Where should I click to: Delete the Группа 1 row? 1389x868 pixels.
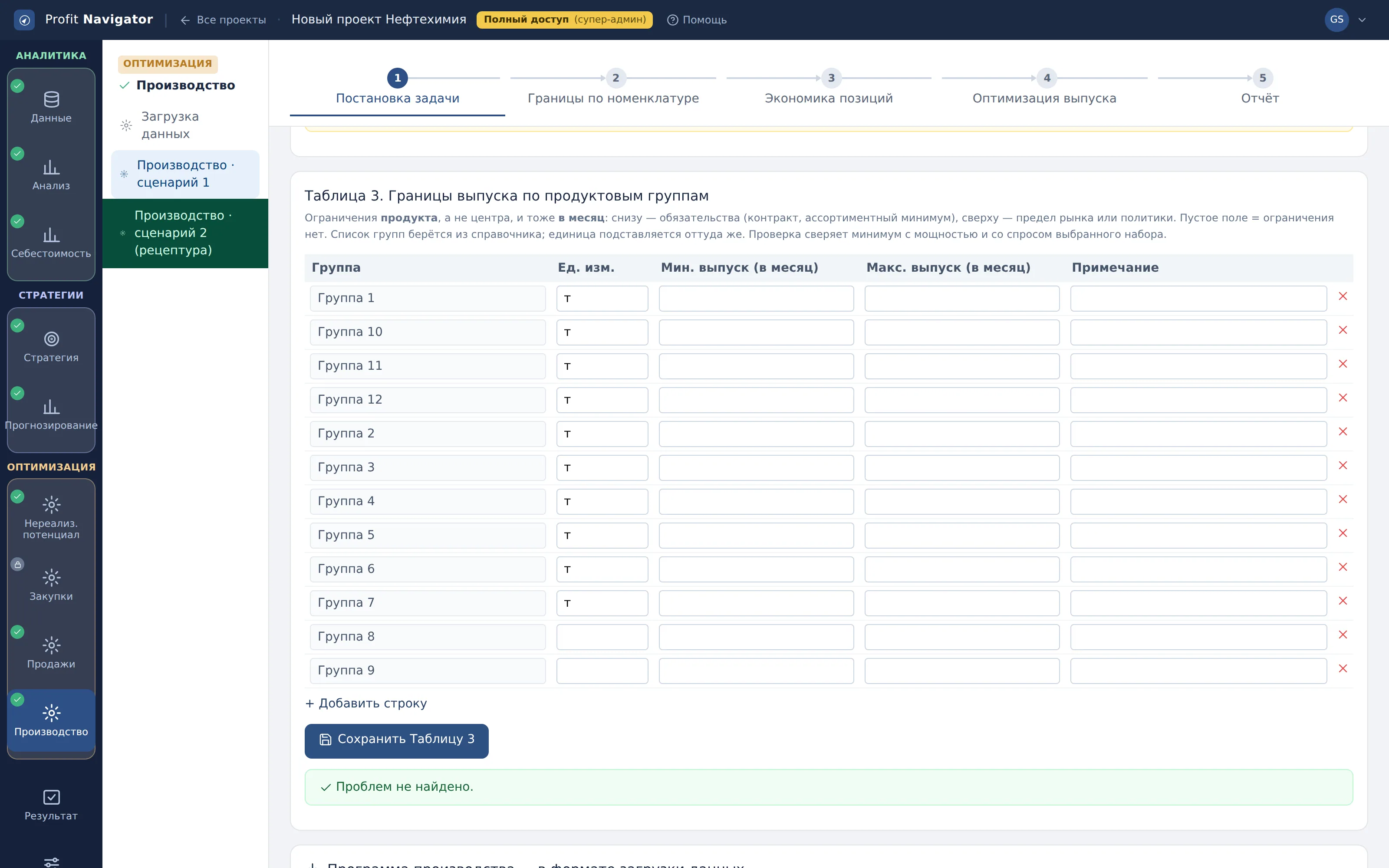tap(1343, 296)
